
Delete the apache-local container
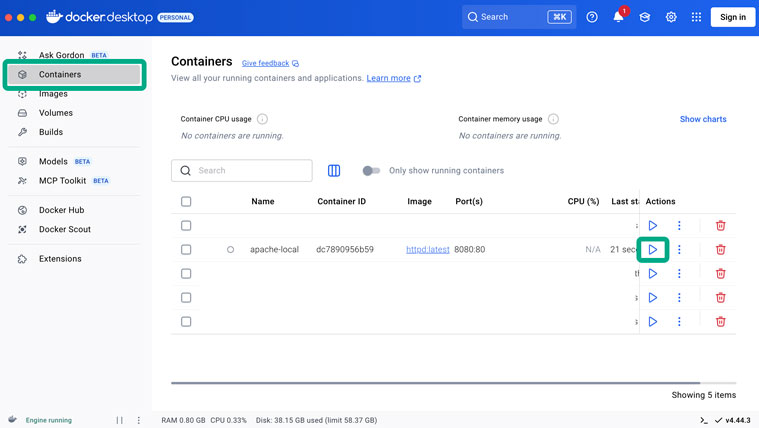tap(720, 249)
